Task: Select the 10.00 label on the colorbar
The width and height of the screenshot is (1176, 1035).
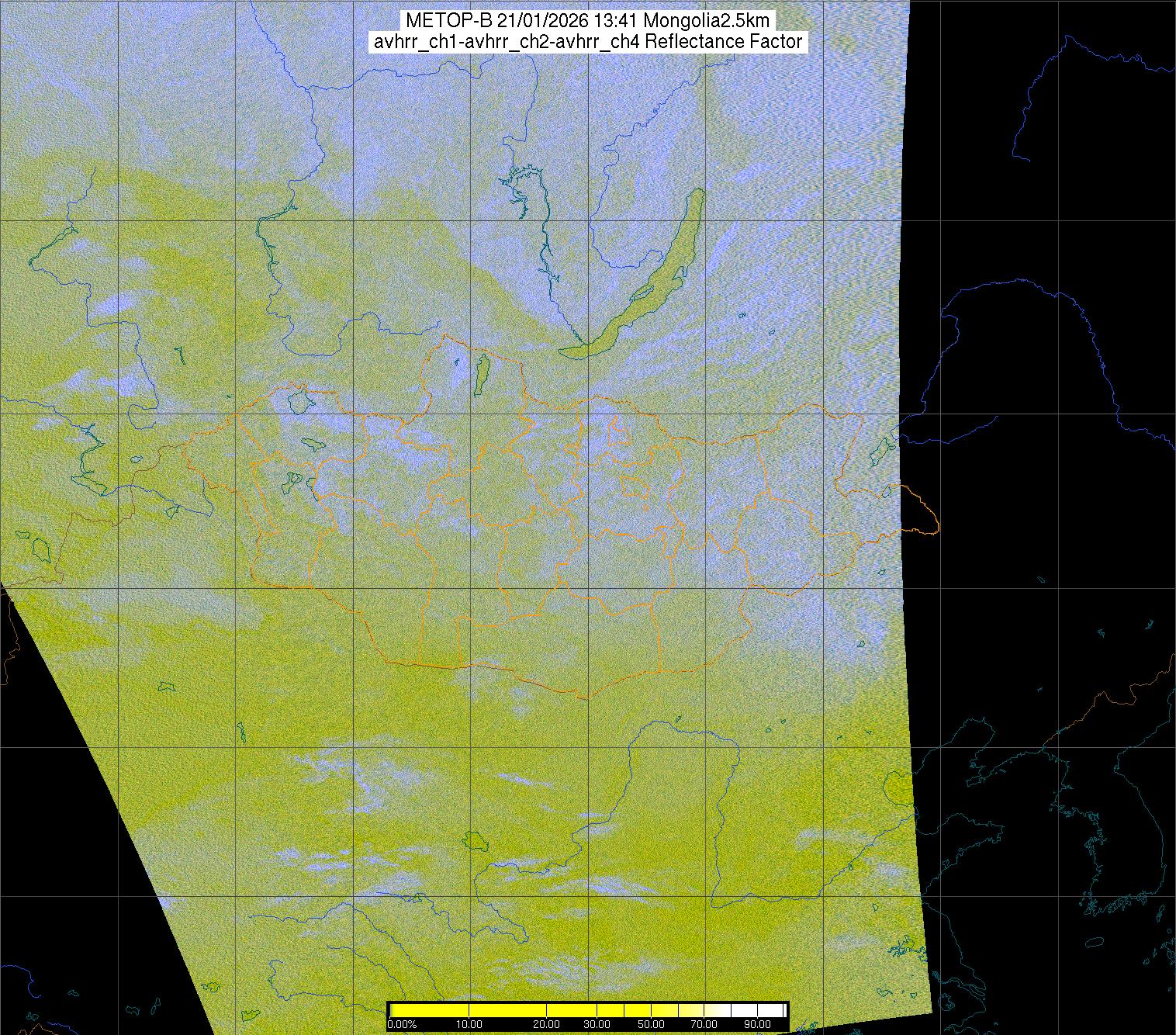Action: point(469,1025)
